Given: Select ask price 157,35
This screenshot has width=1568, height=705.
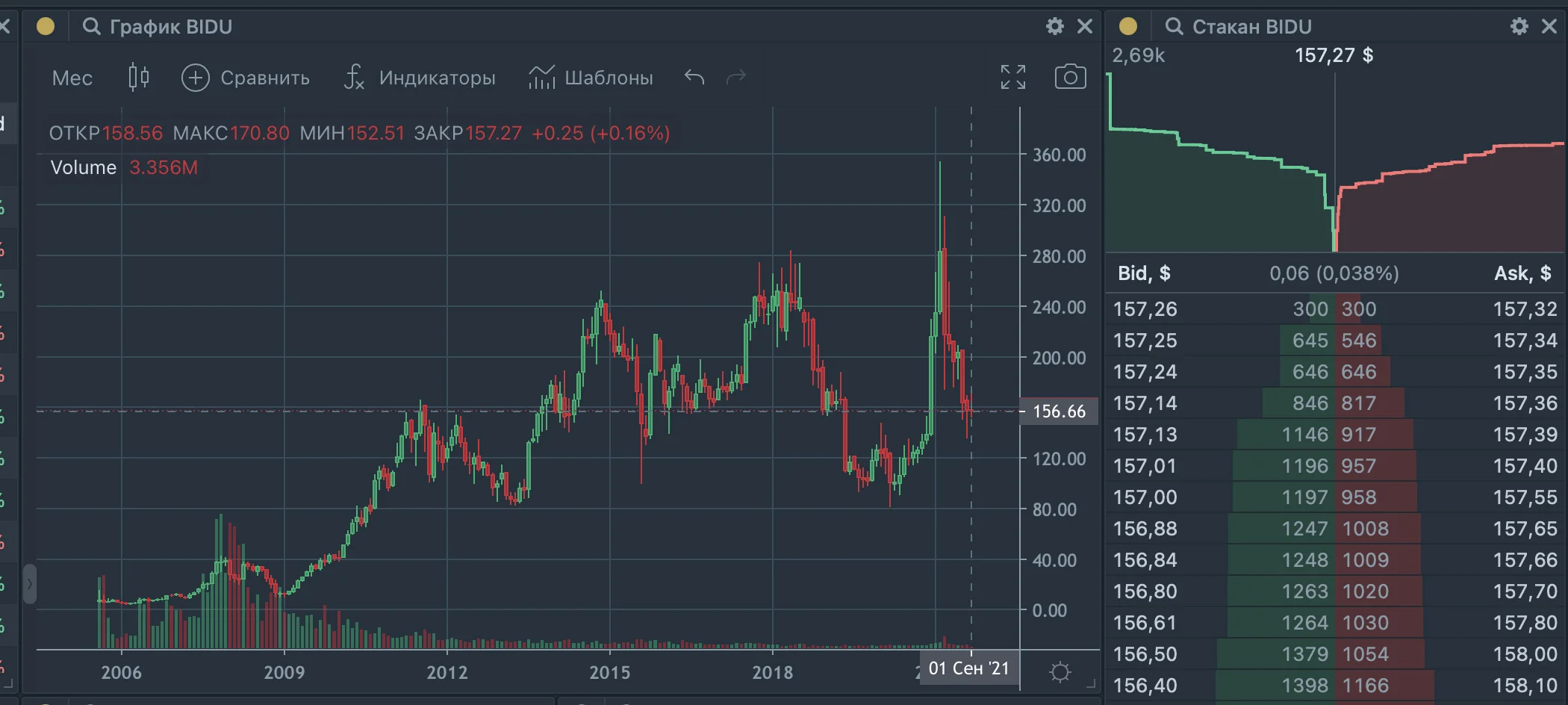Looking at the screenshot, I should (x=1525, y=372).
